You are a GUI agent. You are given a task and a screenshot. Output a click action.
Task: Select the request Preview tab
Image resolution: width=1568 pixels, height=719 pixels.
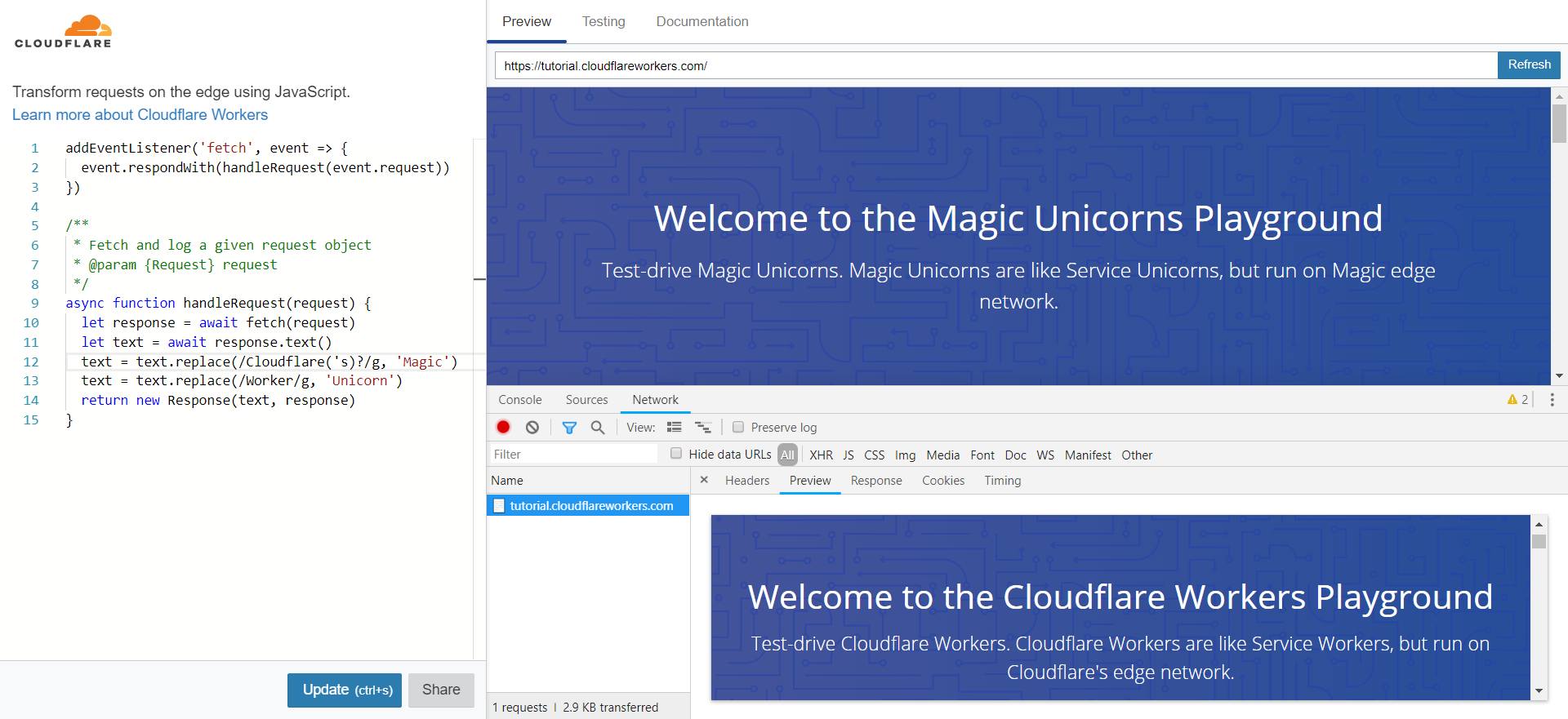810,481
